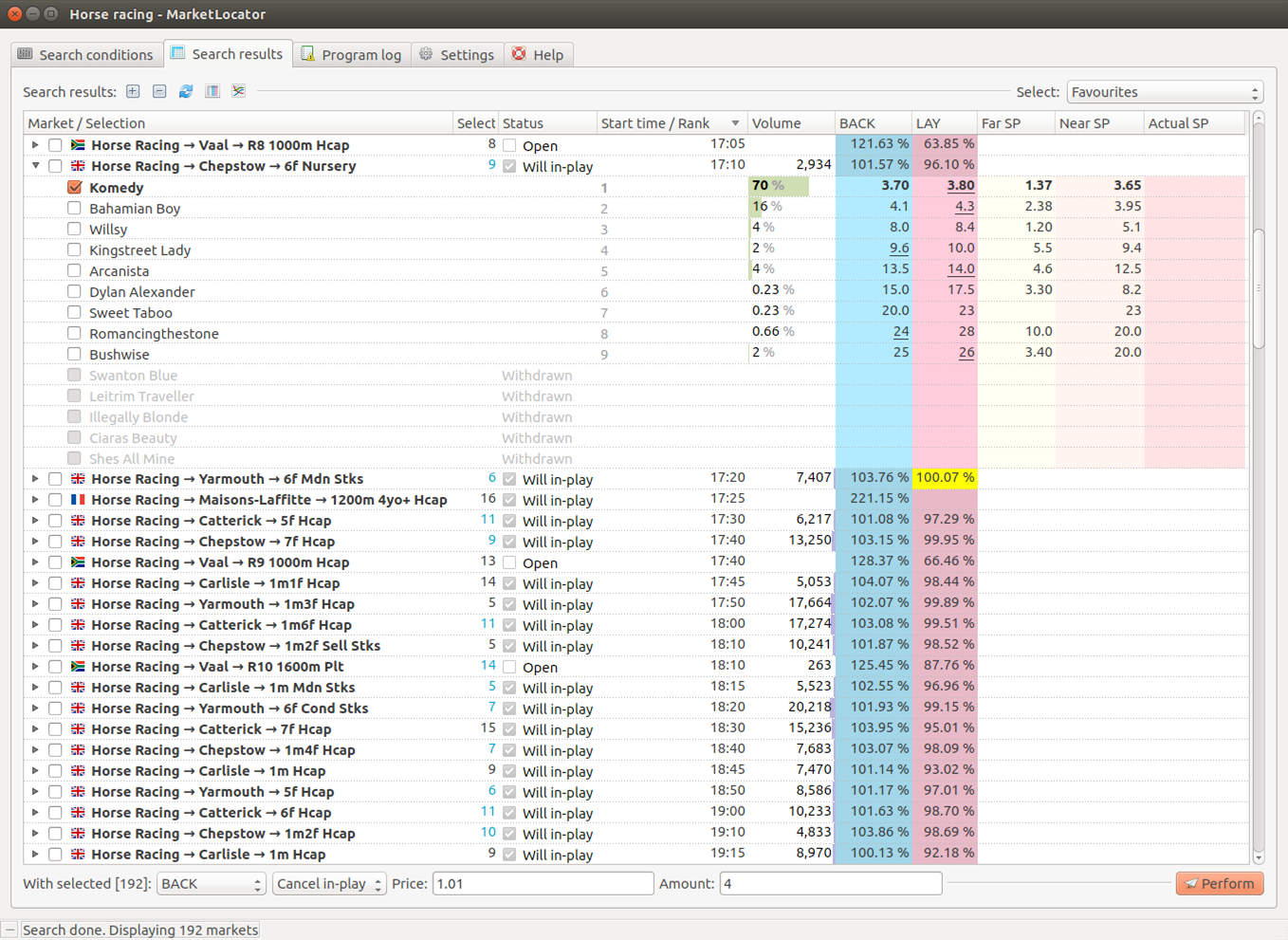Click the Amount input field
1288x940 pixels.
coord(831,883)
